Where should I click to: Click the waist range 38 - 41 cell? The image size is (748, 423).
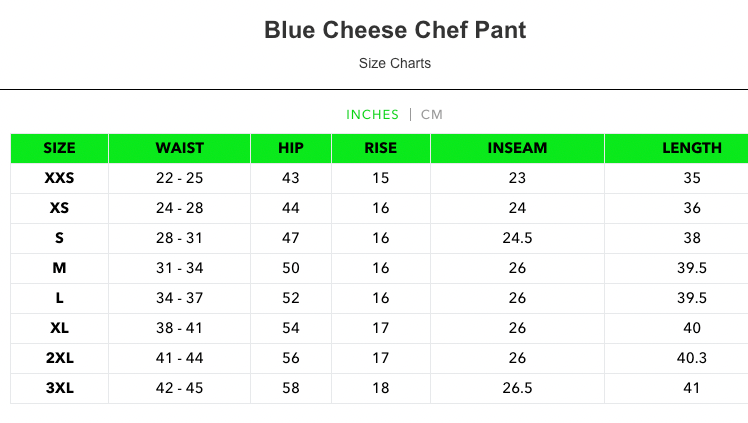point(180,328)
